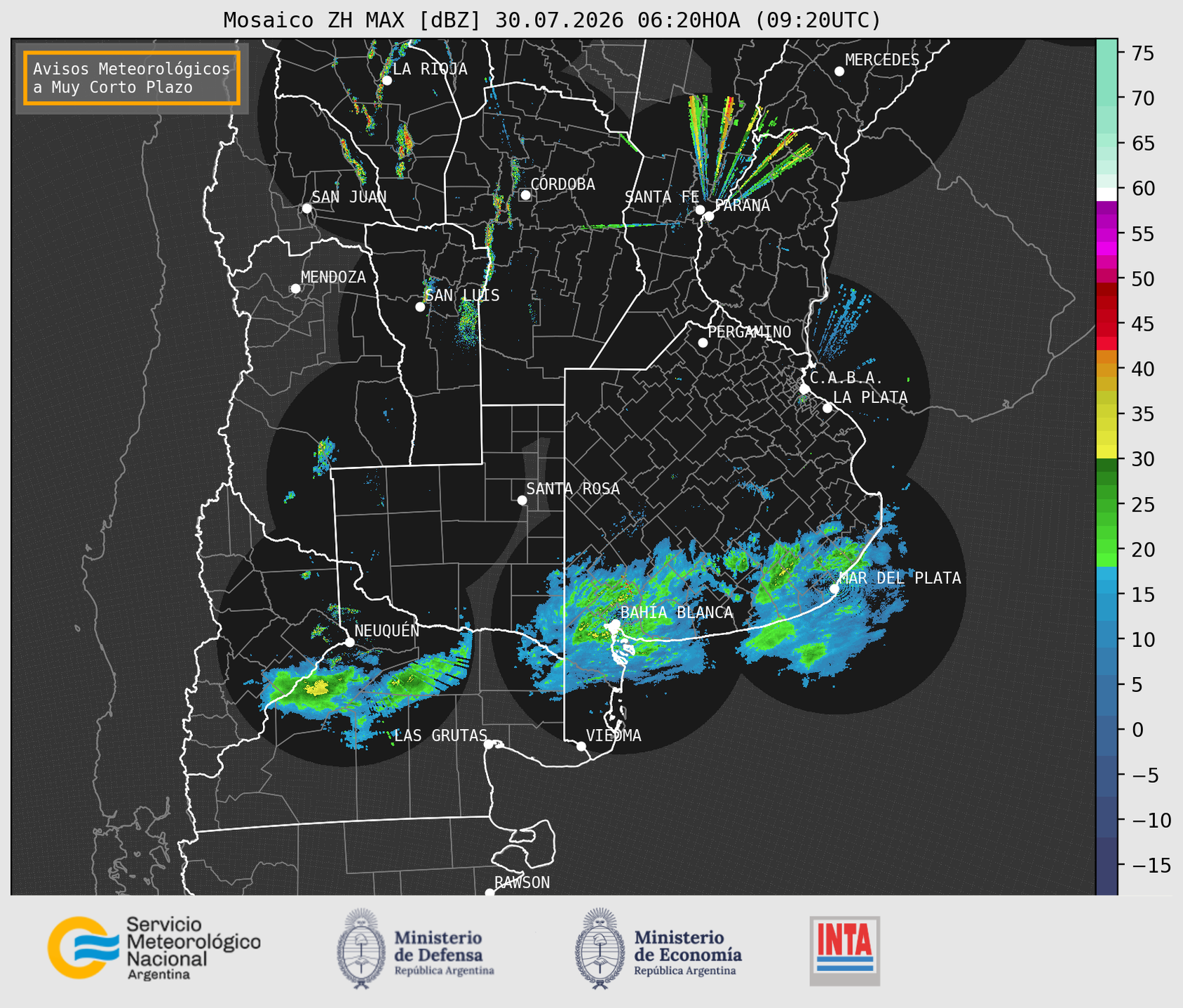Click the INTA logo
Image resolution: width=1183 pixels, height=1008 pixels.
tap(844, 951)
